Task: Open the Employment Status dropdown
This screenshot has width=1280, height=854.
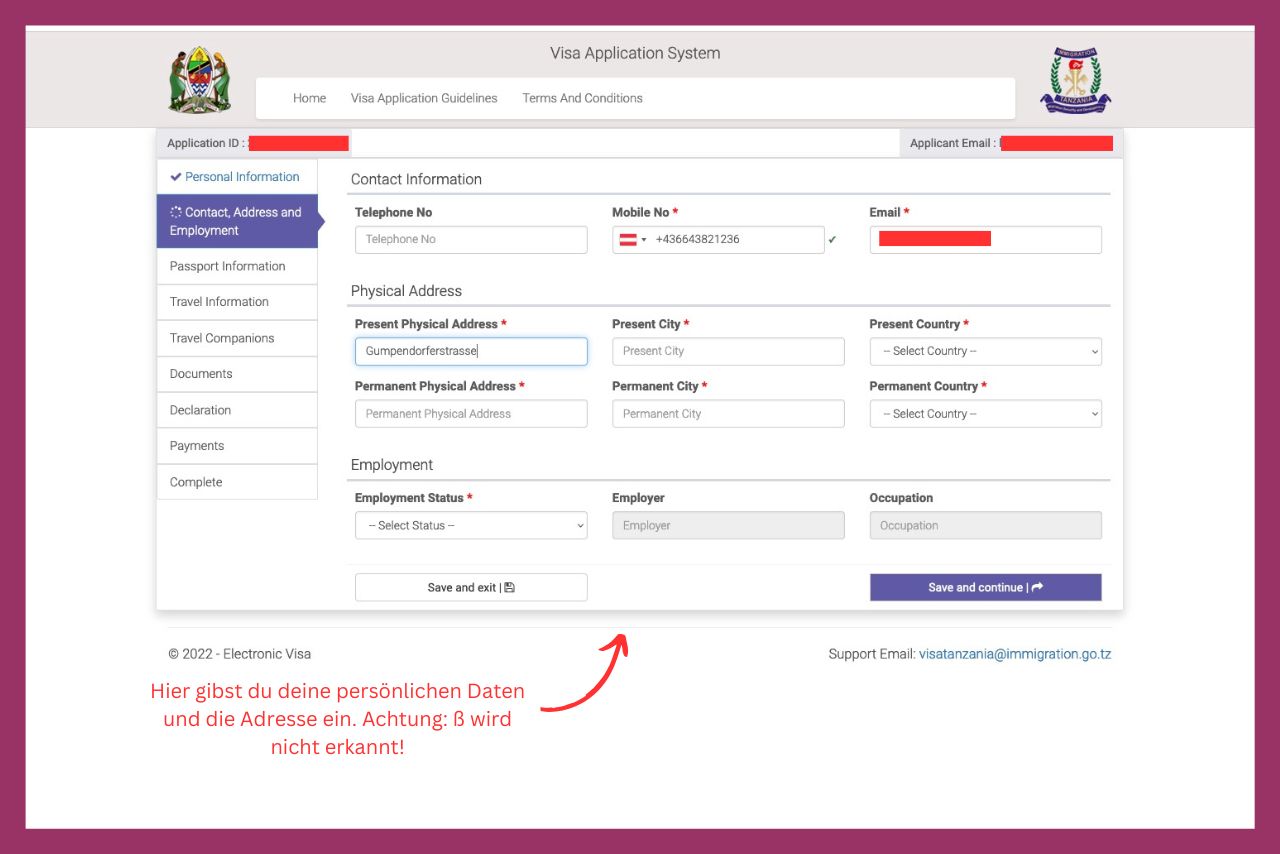Action: click(471, 526)
